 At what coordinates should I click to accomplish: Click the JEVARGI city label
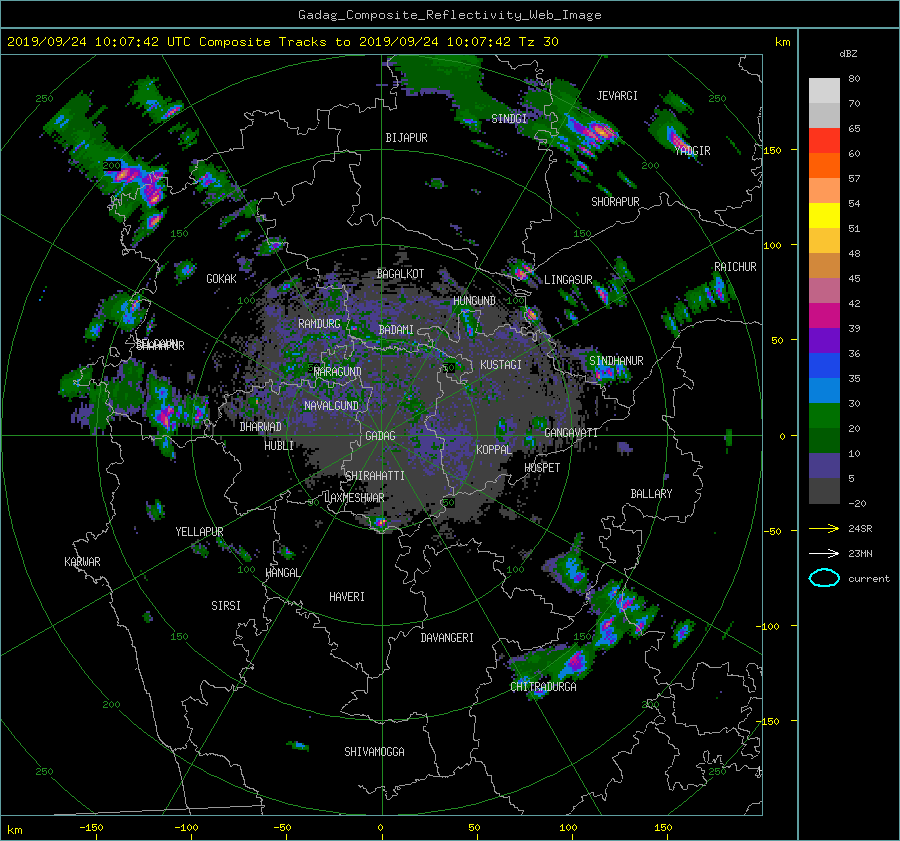[617, 96]
